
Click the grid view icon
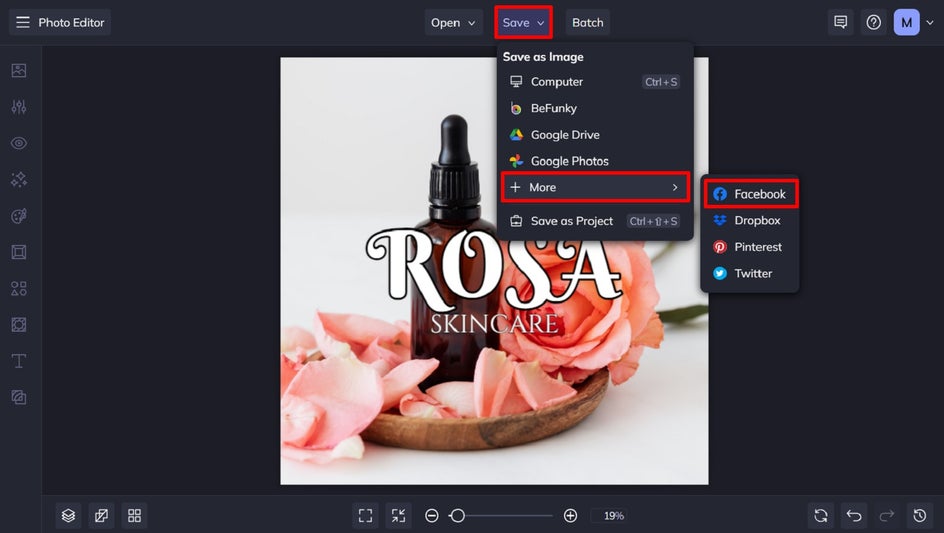coord(134,516)
